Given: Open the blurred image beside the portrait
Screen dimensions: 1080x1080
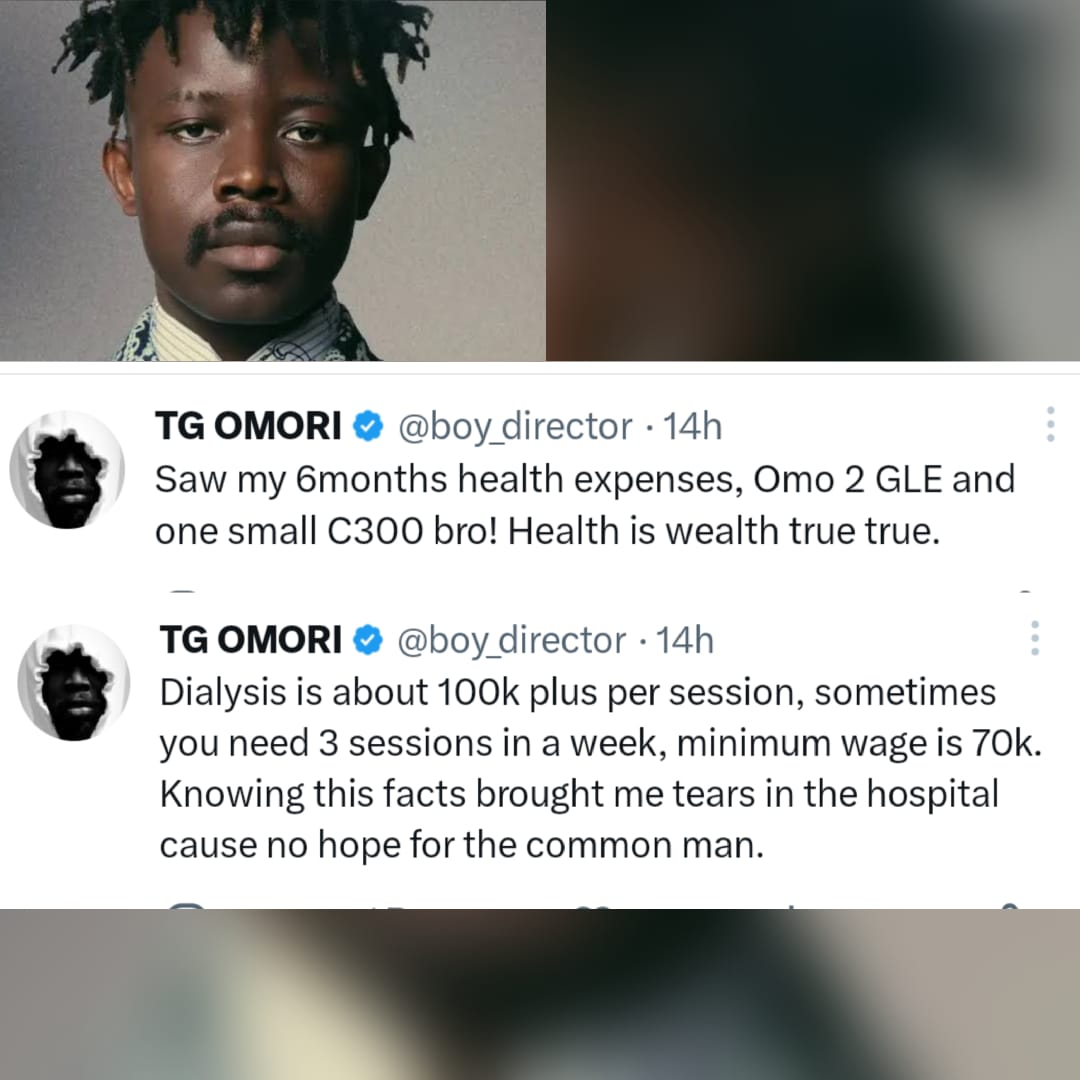Looking at the screenshot, I should pyautogui.click(x=813, y=180).
